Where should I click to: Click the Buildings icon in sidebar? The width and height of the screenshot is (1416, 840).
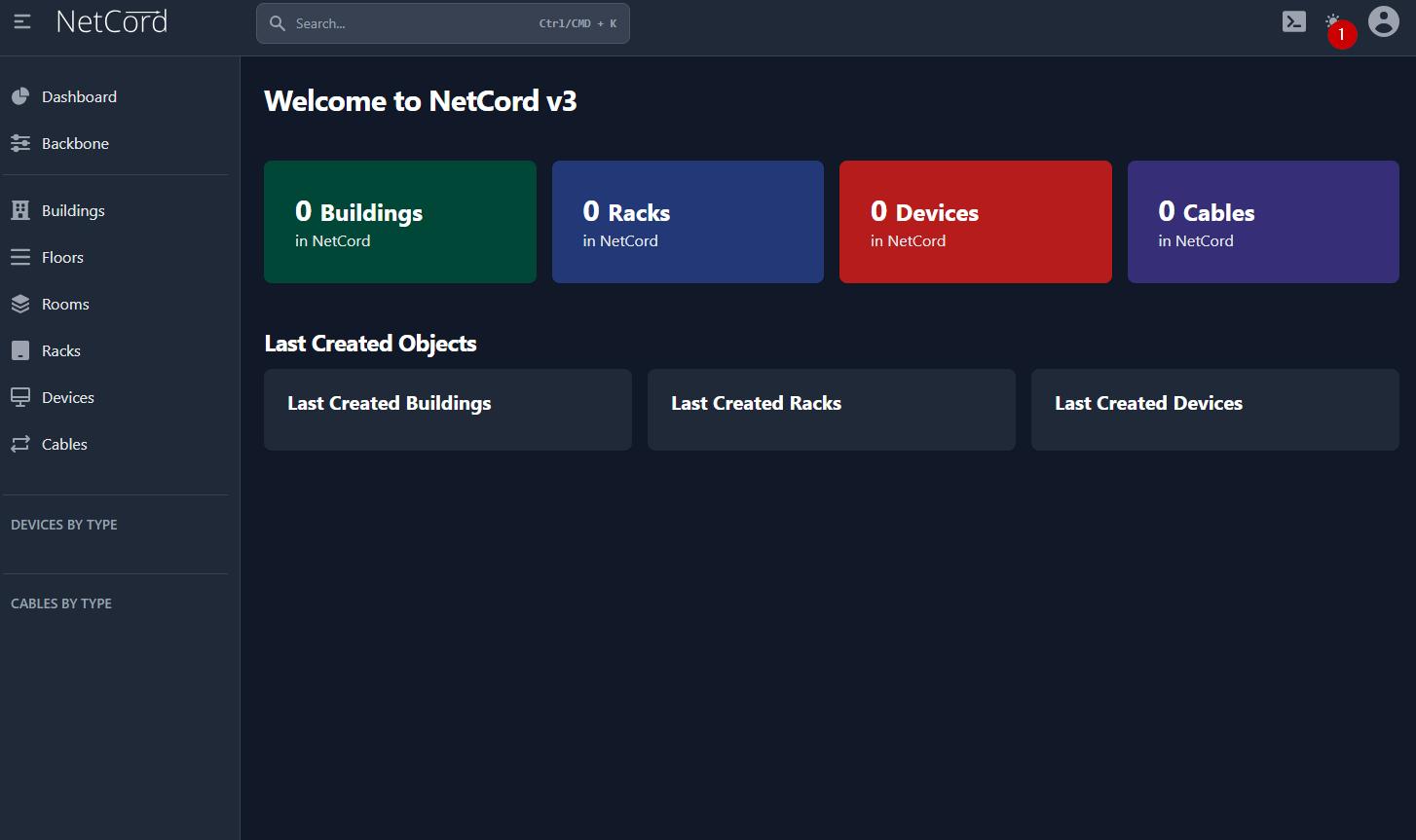(x=20, y=210)
